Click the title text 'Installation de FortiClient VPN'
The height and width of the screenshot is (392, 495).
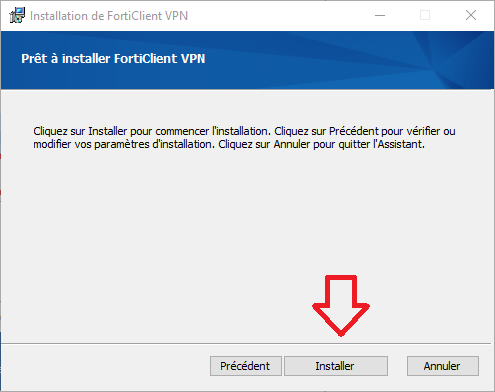pyautogui.click(x=109, y=16)
